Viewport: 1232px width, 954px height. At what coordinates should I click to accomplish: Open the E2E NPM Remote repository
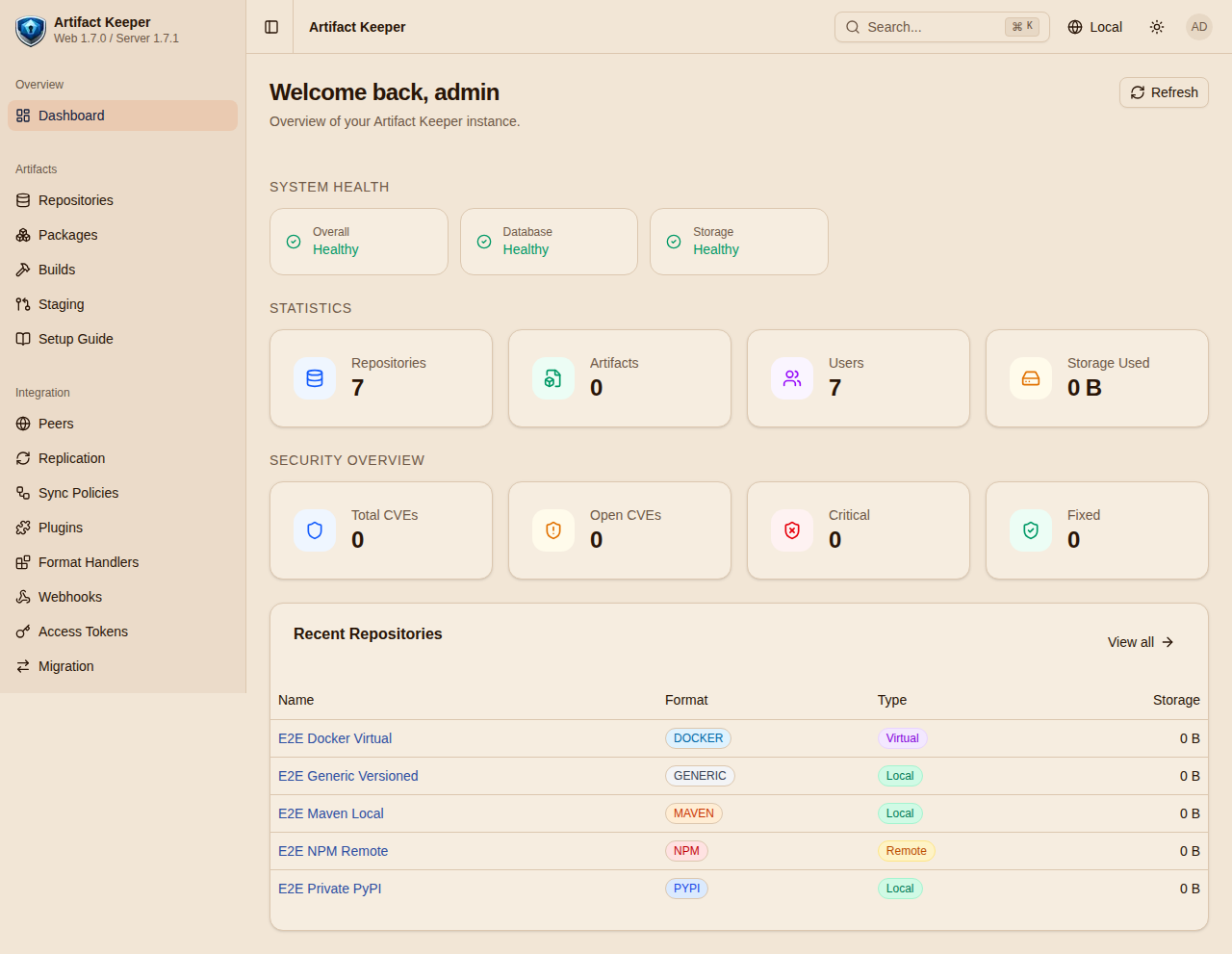pos(333,851)
